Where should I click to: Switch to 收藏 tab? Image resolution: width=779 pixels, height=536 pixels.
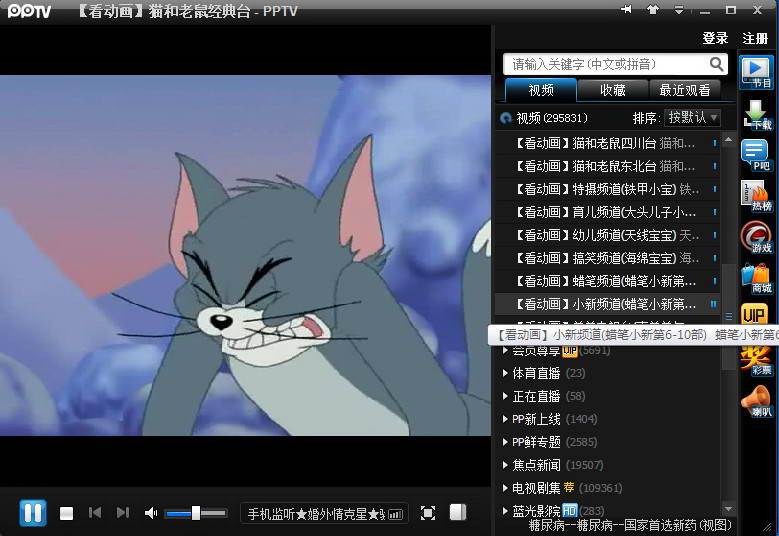click(613, 90)
